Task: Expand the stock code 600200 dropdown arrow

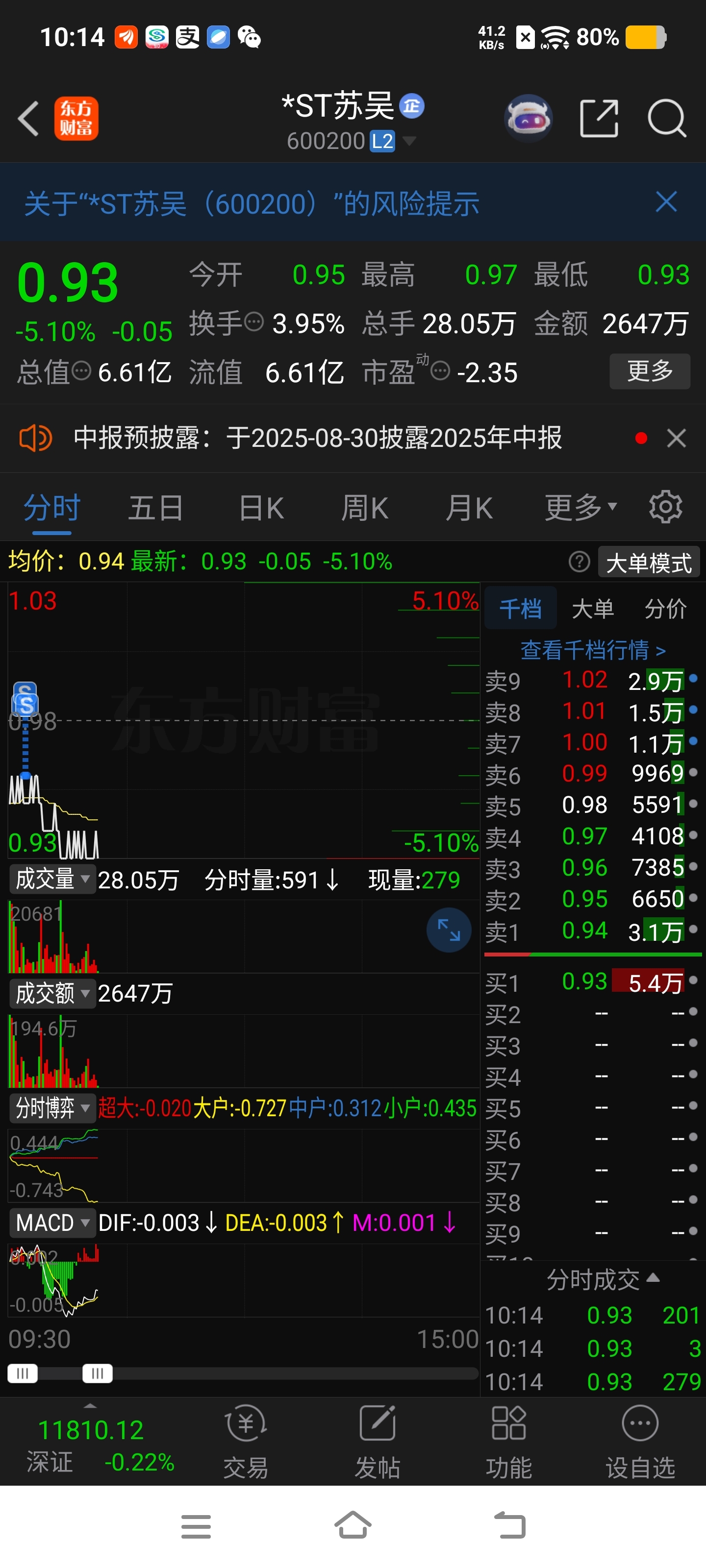Action: (409, 141)
